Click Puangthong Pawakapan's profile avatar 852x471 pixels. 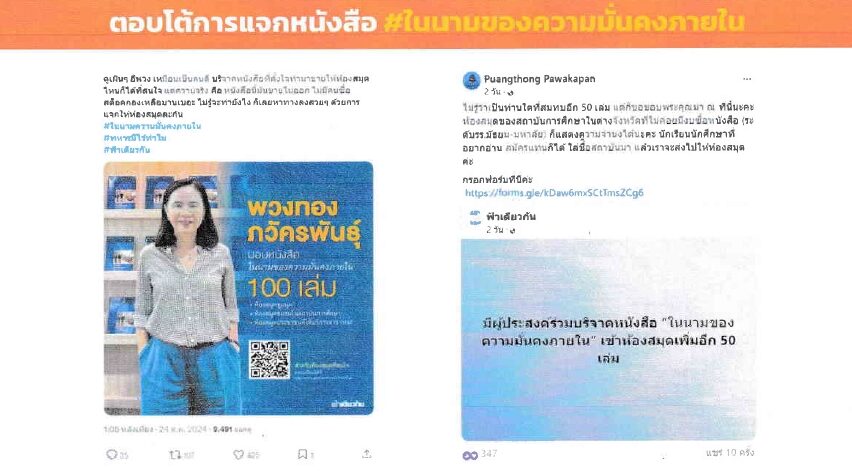(471, 80)
